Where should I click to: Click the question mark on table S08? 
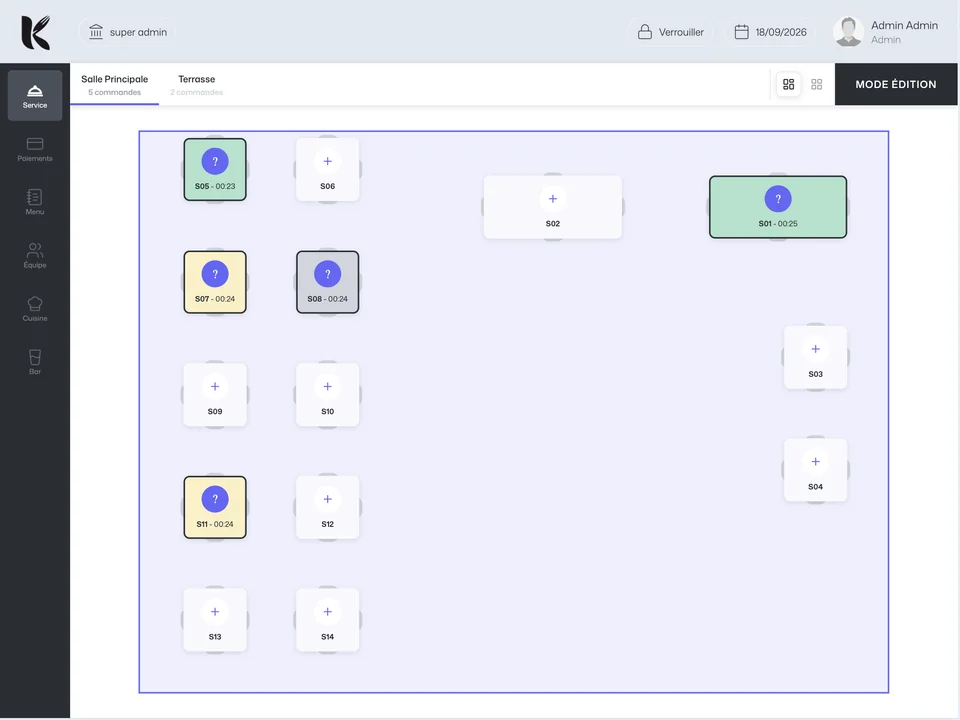[328, 274]
